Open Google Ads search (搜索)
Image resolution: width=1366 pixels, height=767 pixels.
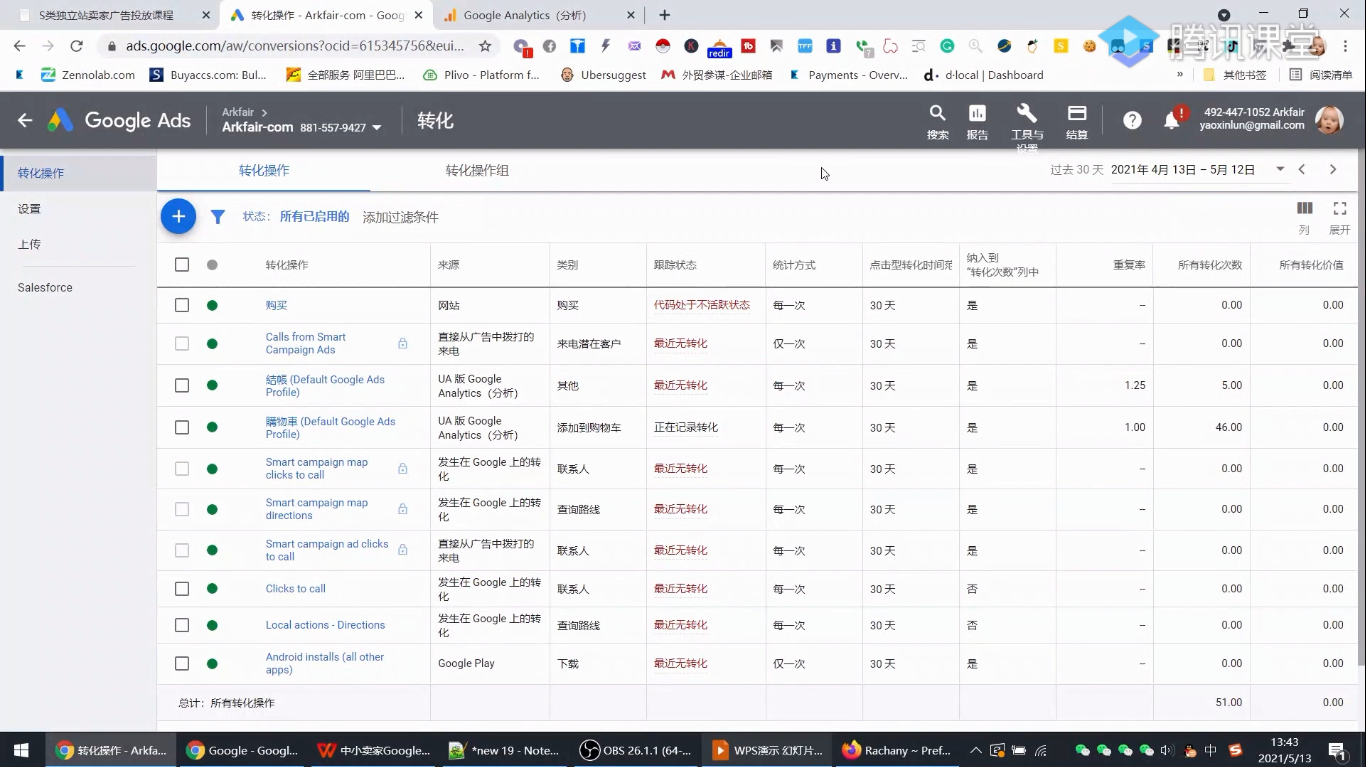(x=937, y=119)
